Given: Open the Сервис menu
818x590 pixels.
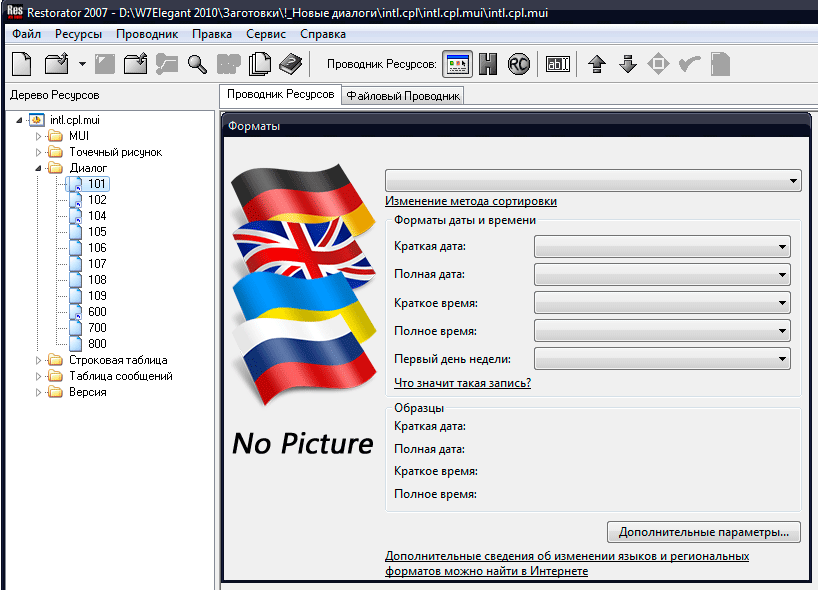Looking at the screenshot, I should (266, 34).
